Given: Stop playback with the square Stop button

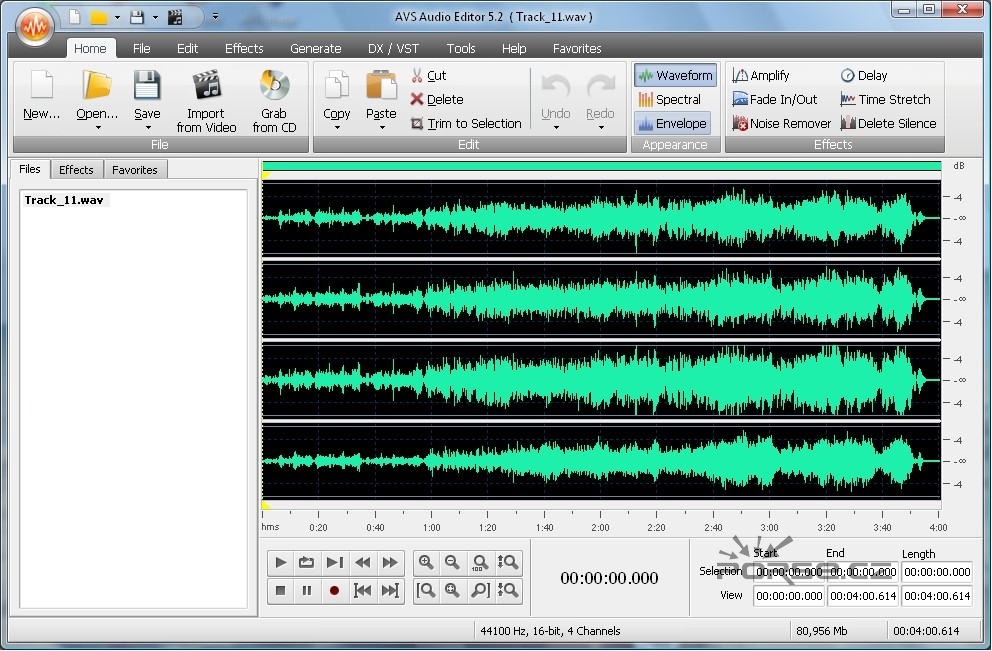Looking at the screenshot, I should [281, 590].
